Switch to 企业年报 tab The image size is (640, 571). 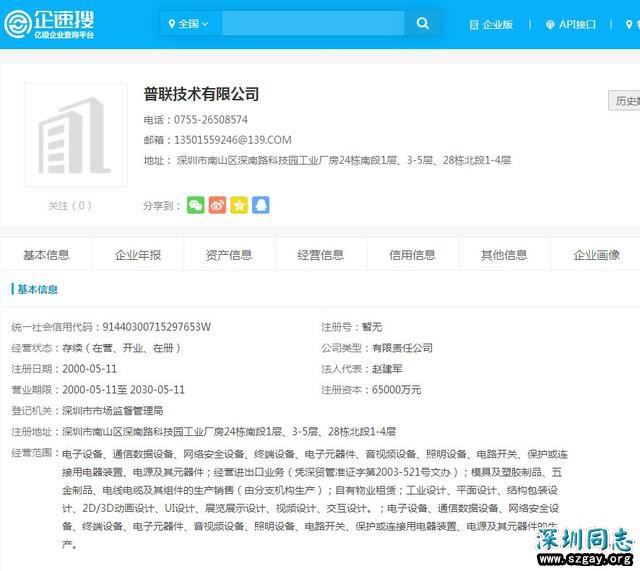tap(138, 255)
